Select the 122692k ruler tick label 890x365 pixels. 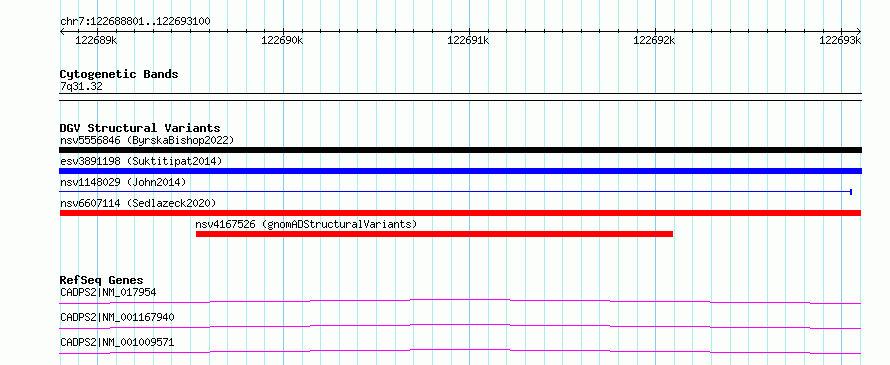654,40
